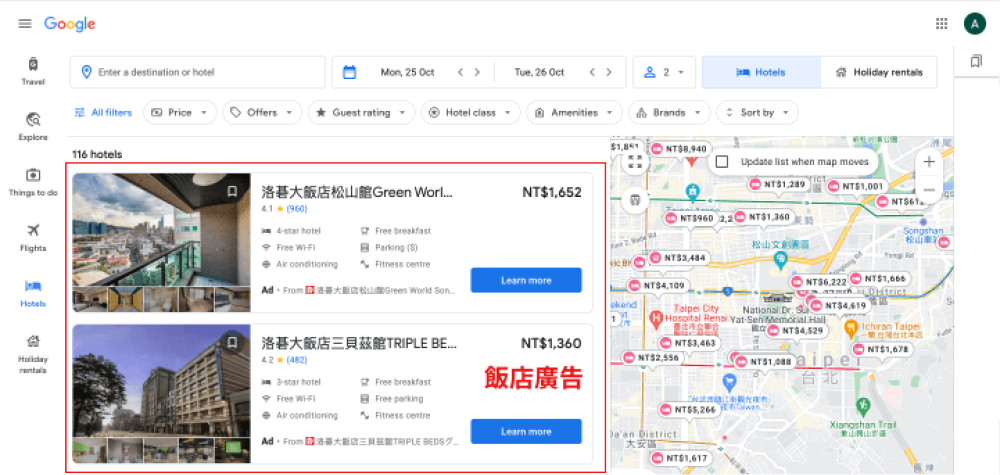
Task: Save Green World hotel with bookmark
Action: [232, 191]
